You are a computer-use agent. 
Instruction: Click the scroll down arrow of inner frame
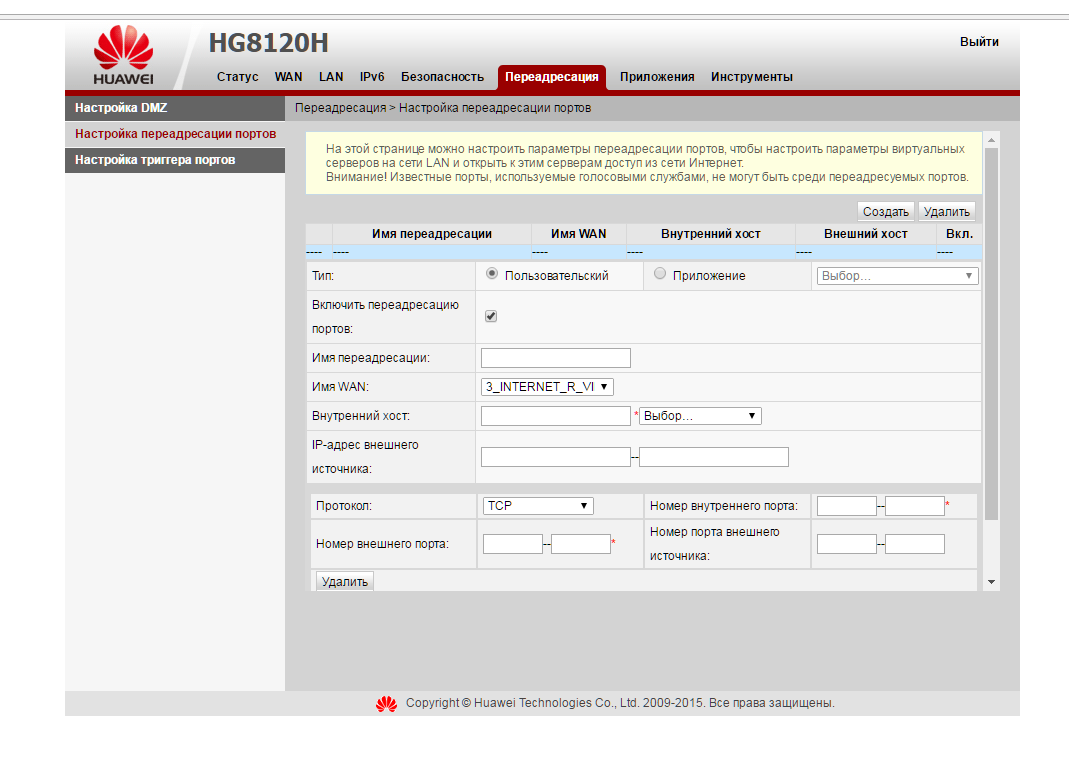(x=992, y=582)
